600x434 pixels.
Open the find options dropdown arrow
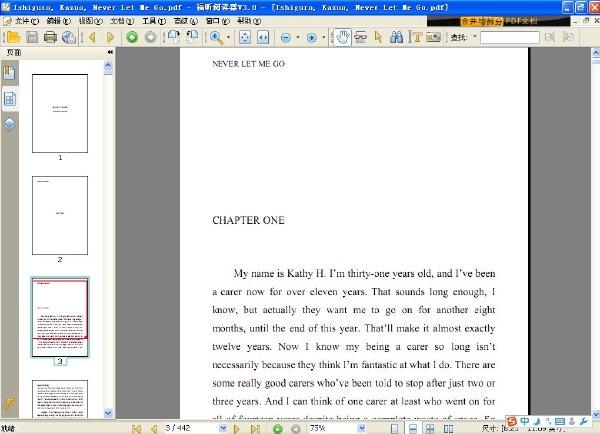475,36
